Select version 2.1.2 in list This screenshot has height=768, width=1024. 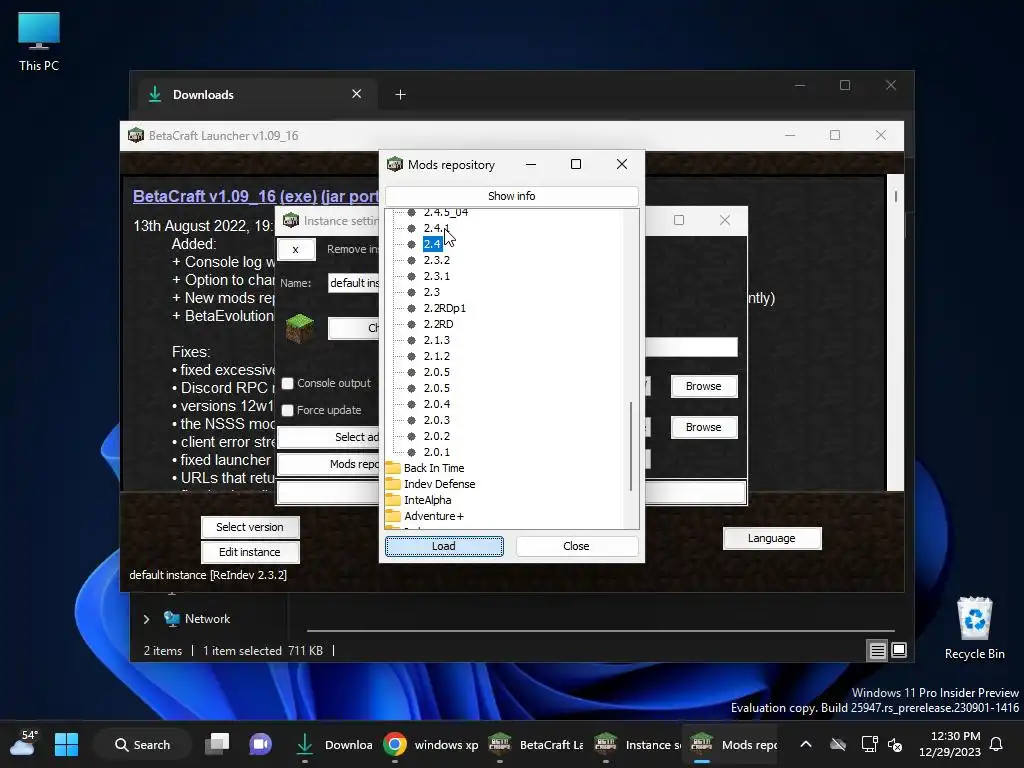tap(437, 356)
